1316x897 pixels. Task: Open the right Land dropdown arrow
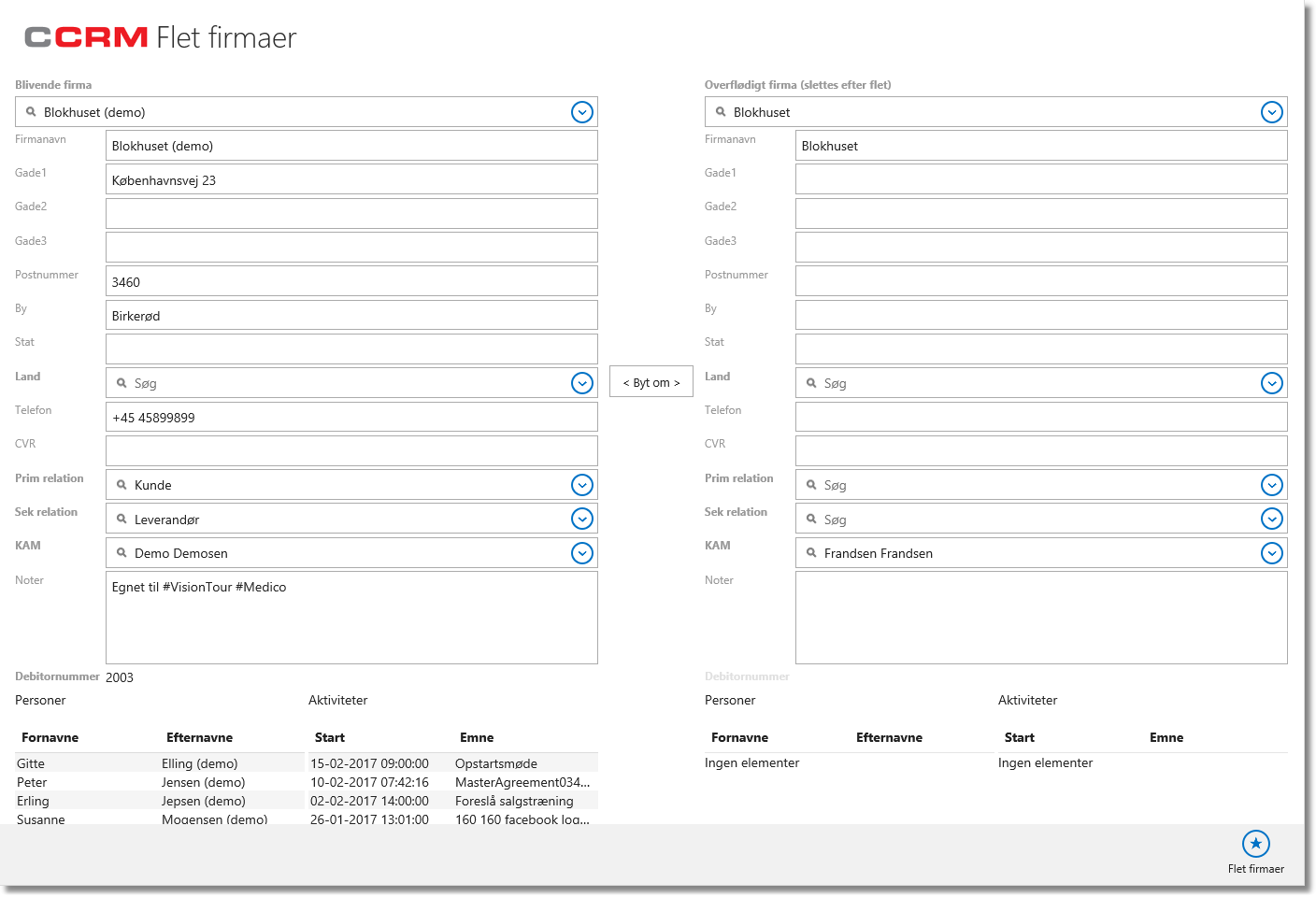pos(1272,383)
